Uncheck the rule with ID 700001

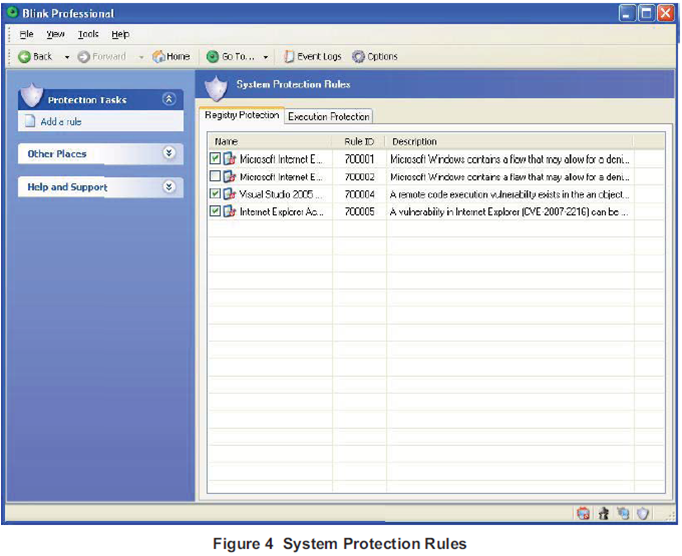pyautogui.click(x=215, y=158)
